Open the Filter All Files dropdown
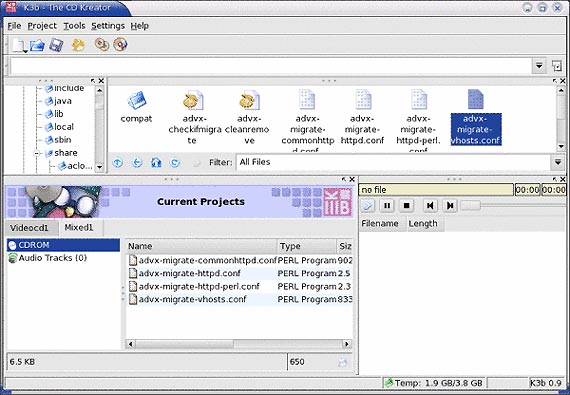Image resolution: width=570 pixels, height=395 pixels. [x=558, y=162]
